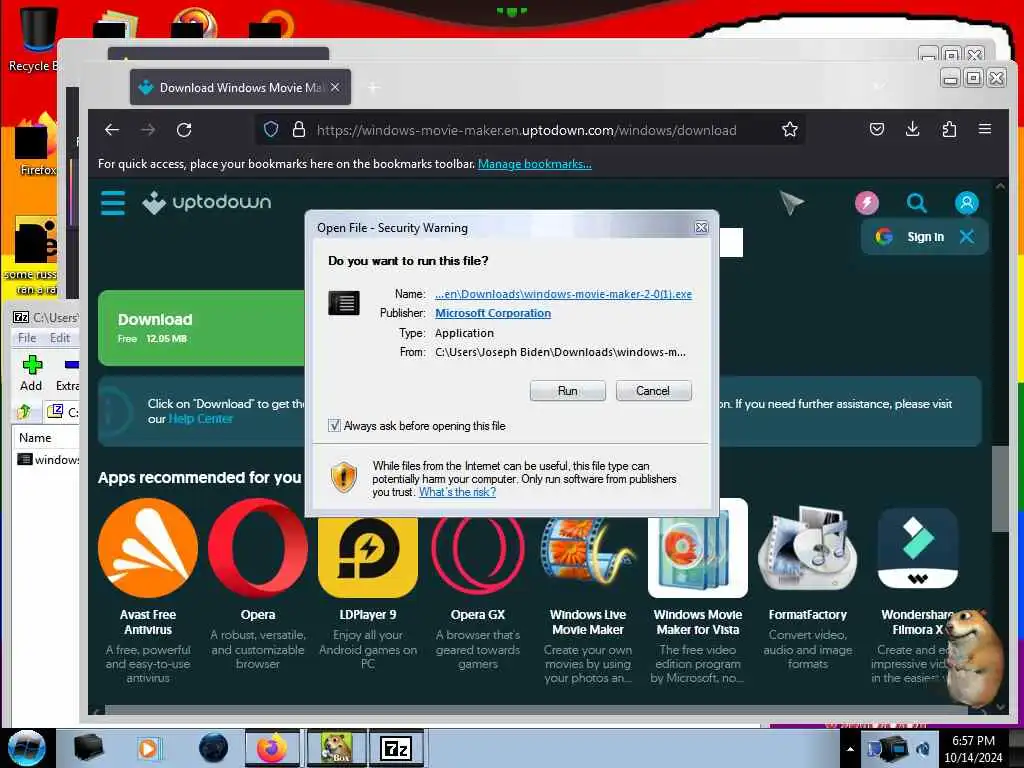Click the 7-Zip File menu
Image resolution: width=1024 pixels, height=768 pixels.
27,338
